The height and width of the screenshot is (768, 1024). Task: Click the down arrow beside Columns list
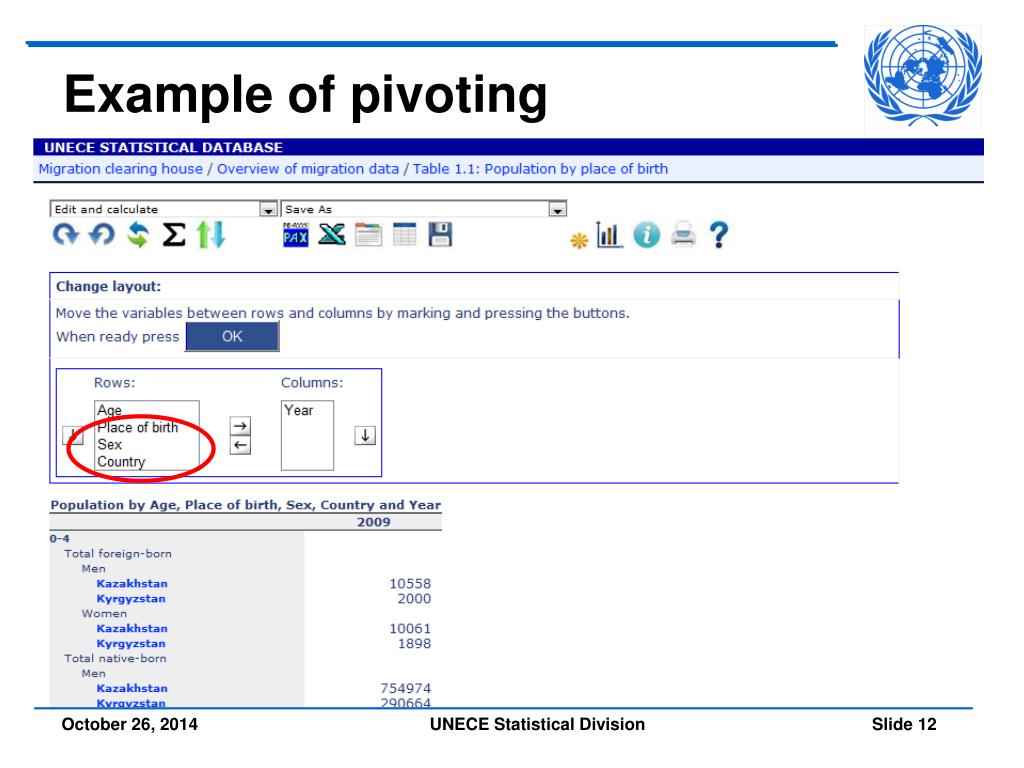click(365, 435)
